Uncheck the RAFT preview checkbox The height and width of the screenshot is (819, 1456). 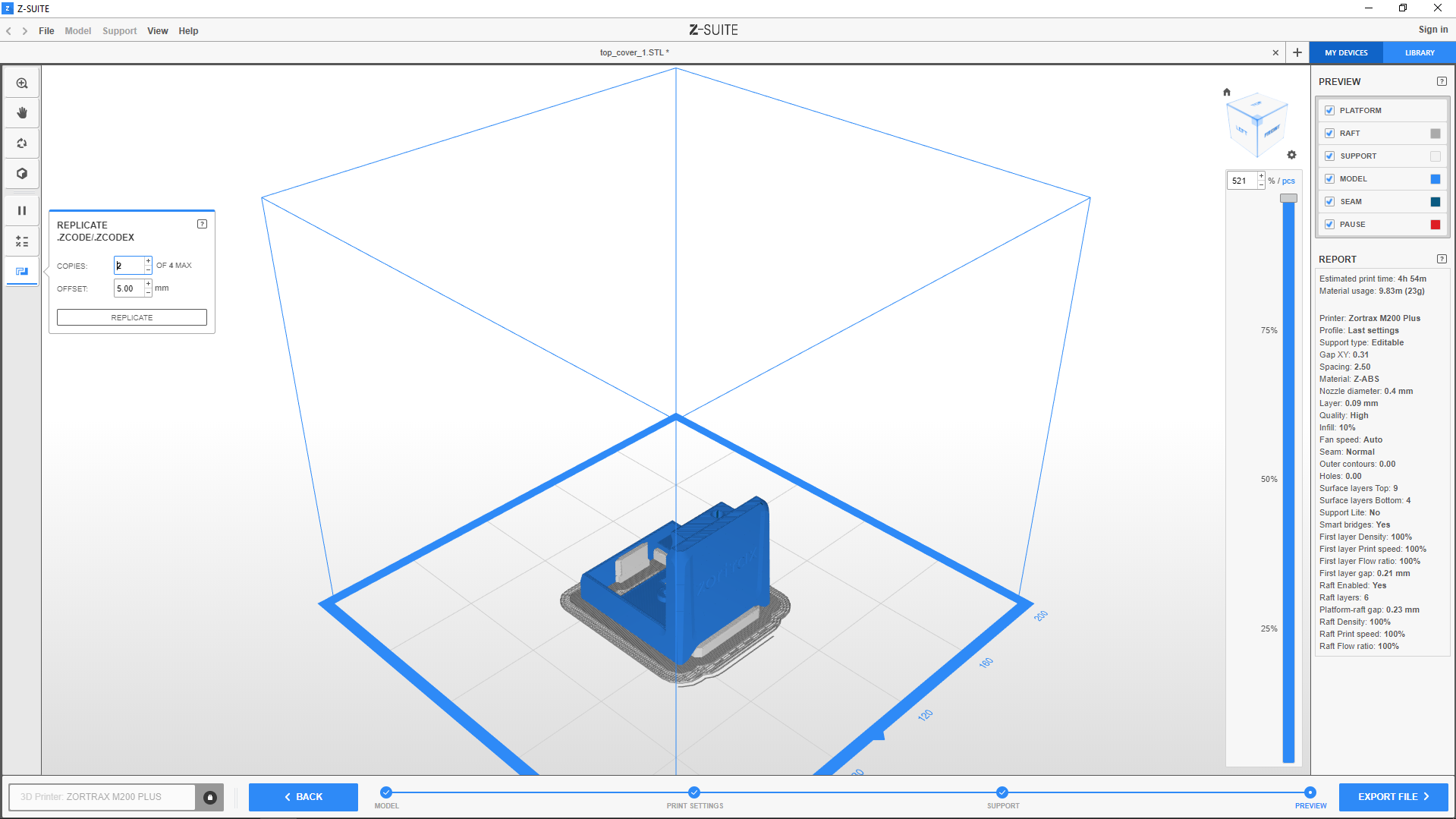point(1329,134)
